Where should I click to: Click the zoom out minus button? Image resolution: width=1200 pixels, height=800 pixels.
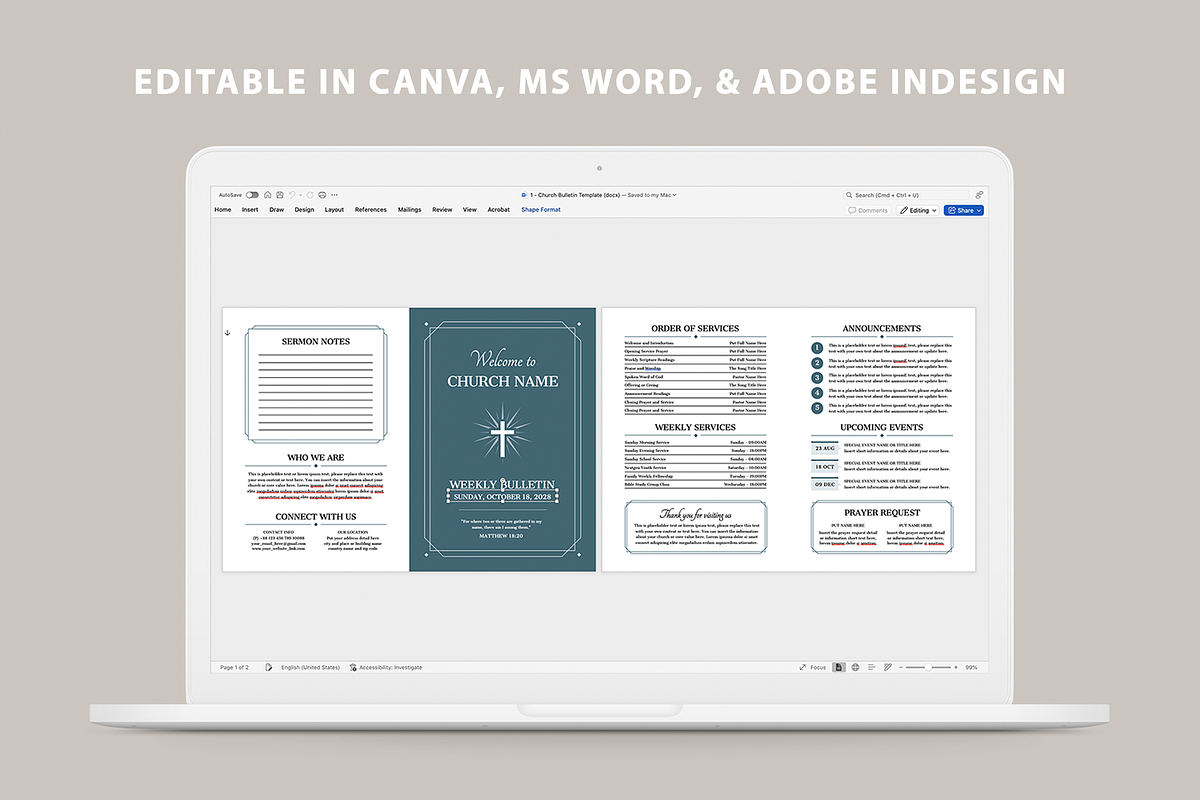pos(901,667)
